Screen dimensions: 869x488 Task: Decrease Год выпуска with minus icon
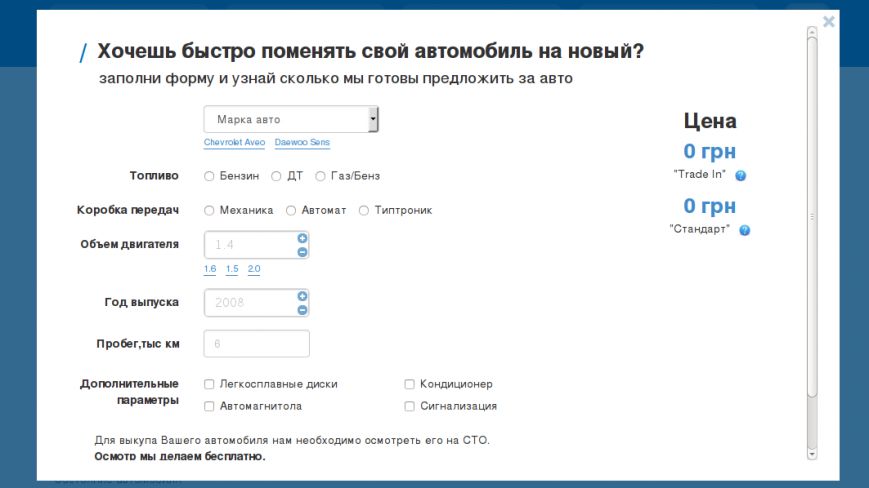[302, 310]
